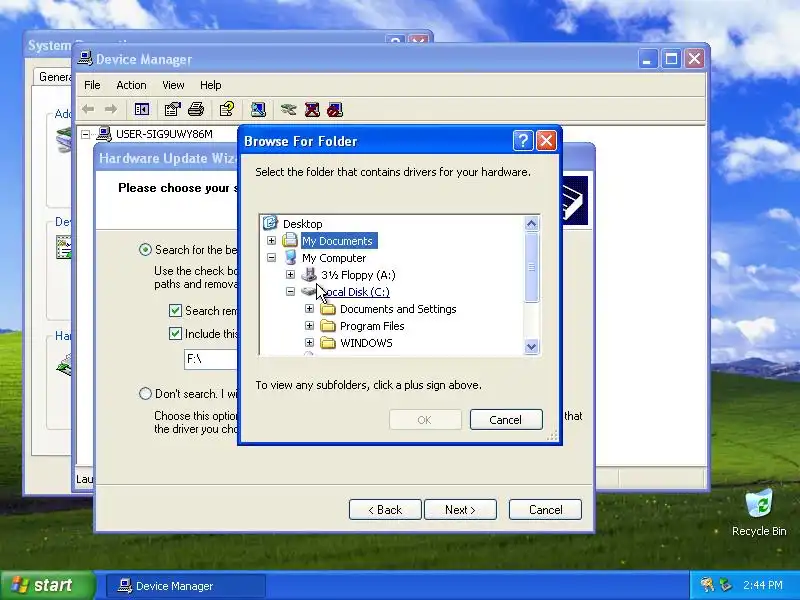
Task: Click the Uninstall device toolbar icon
Action: (x=312, y=109)
